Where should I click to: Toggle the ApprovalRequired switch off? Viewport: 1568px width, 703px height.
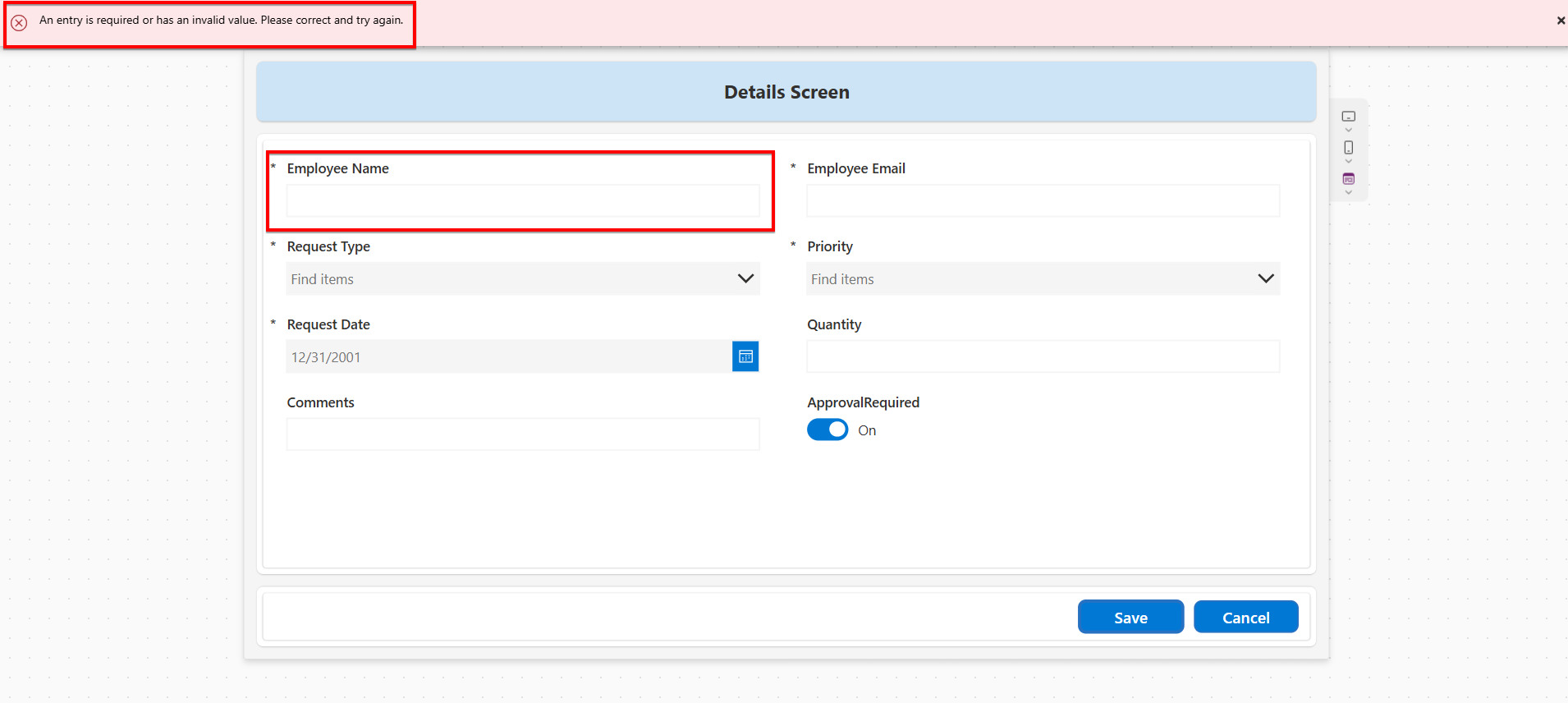point(828,430)
